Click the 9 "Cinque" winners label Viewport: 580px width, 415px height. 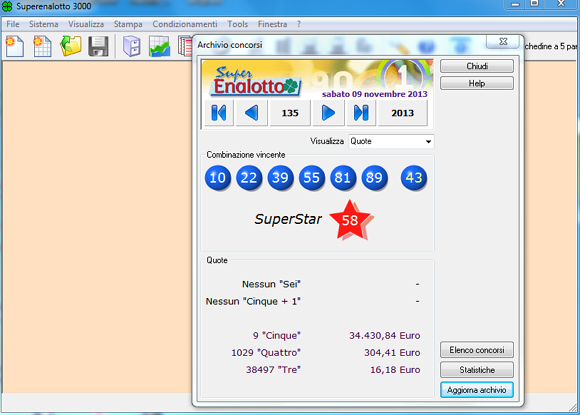coord(277,335)
